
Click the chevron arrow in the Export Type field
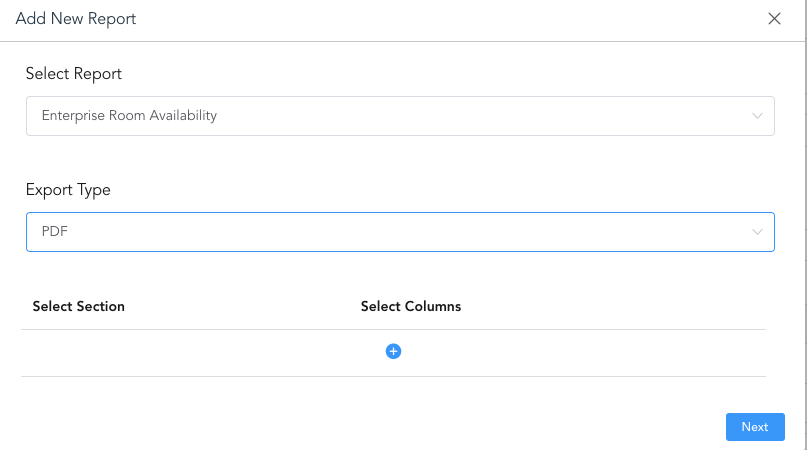[757, 232]
